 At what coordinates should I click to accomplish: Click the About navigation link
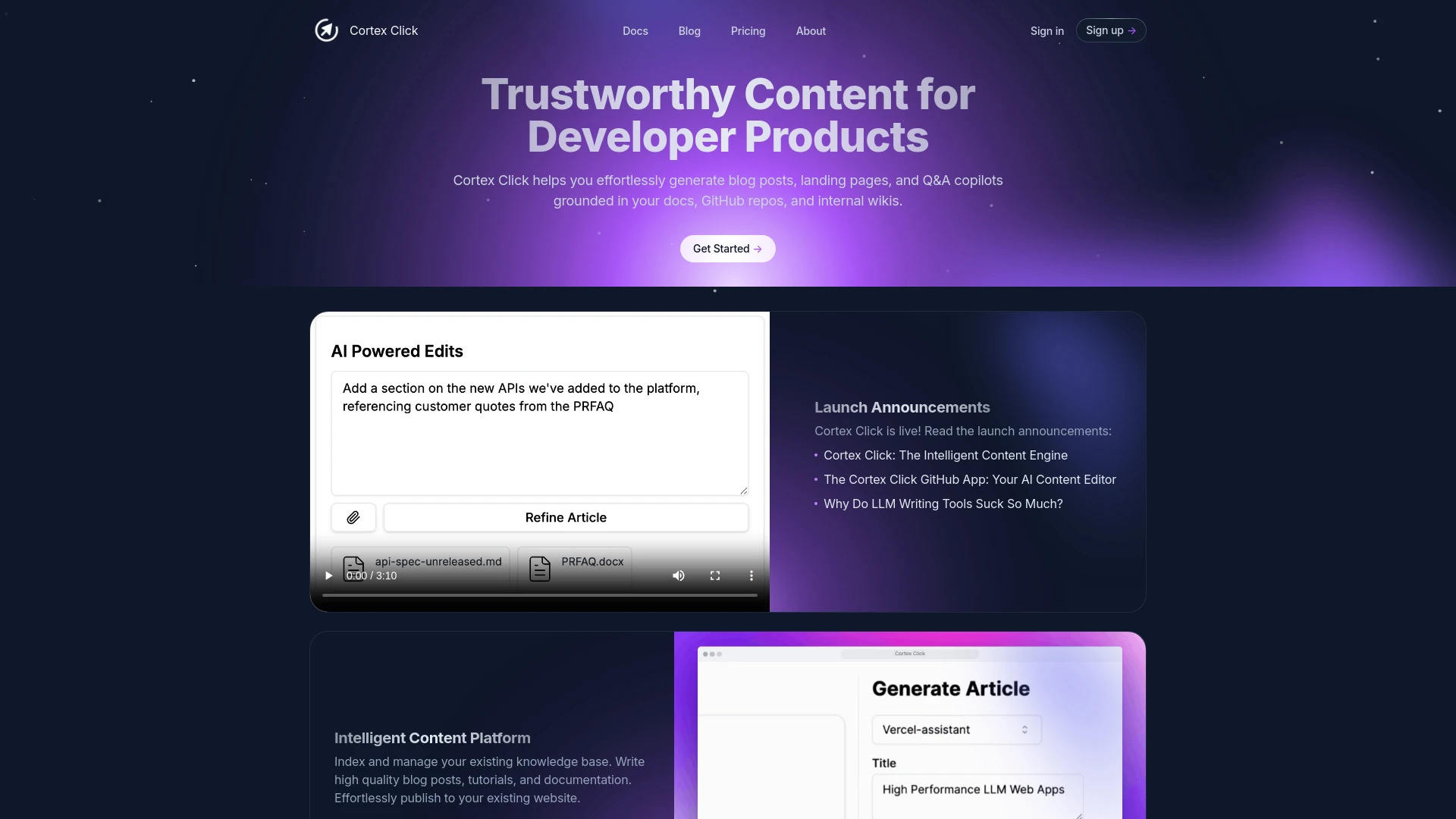[811, 30]
